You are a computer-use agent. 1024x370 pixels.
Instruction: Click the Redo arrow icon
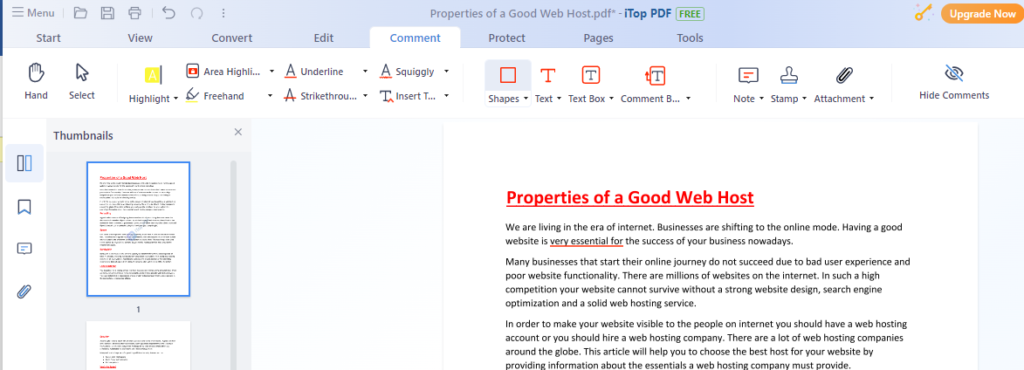coord(197,13)
